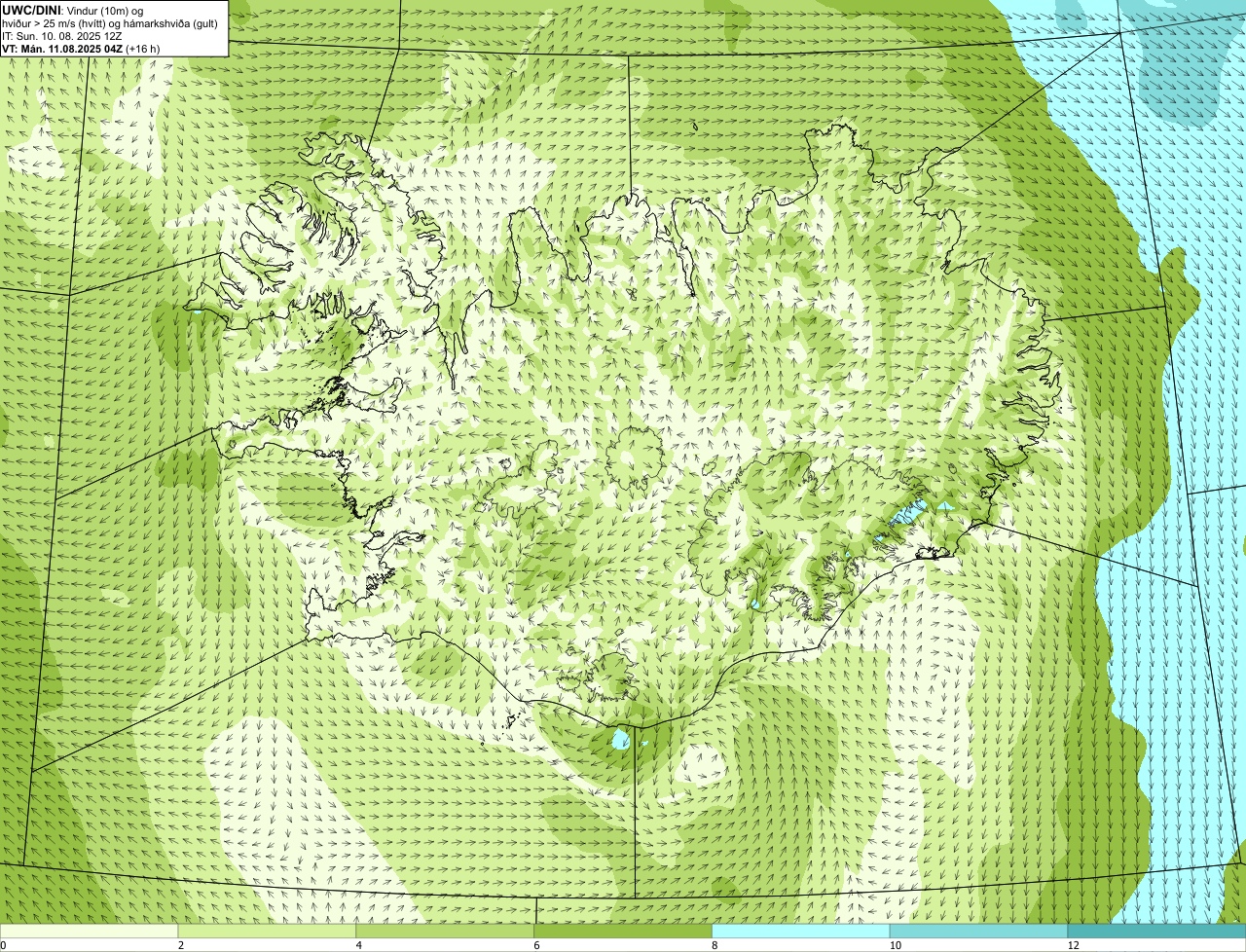Image resolution: width=1246 pixels, height=952 pixels.
Task: Click the medium green 4–6 legend segment
Action: 446,932
